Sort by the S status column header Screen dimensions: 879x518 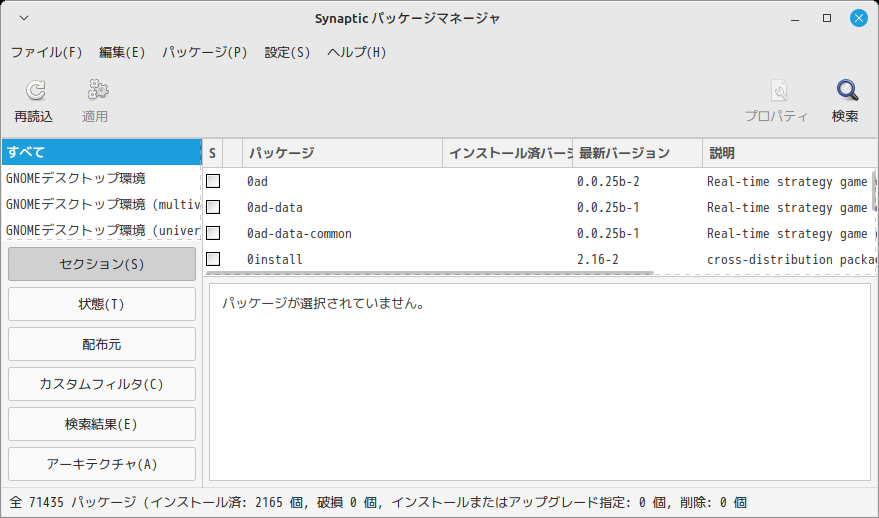[x=212, y=153]
